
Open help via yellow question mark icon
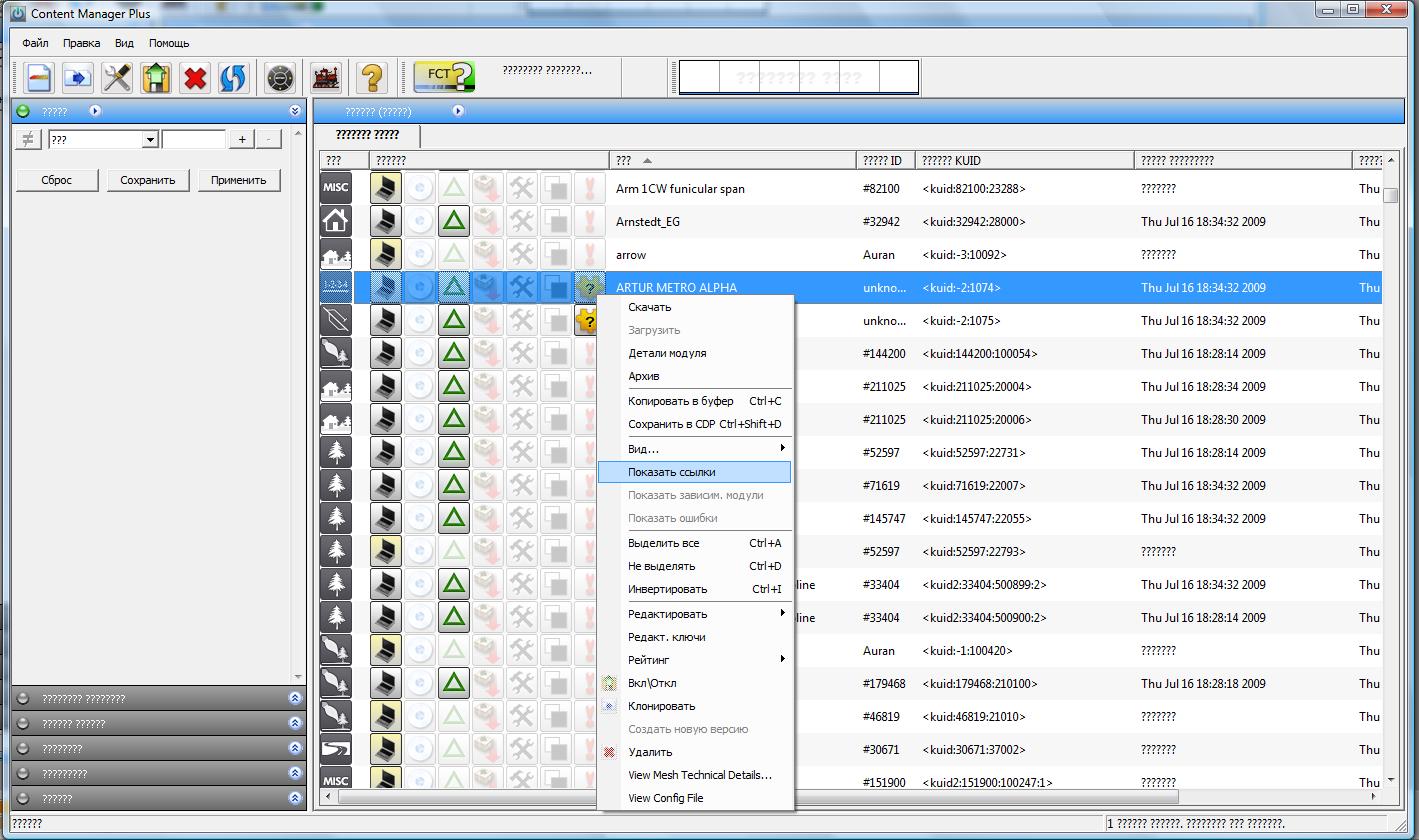pos(372,77)
